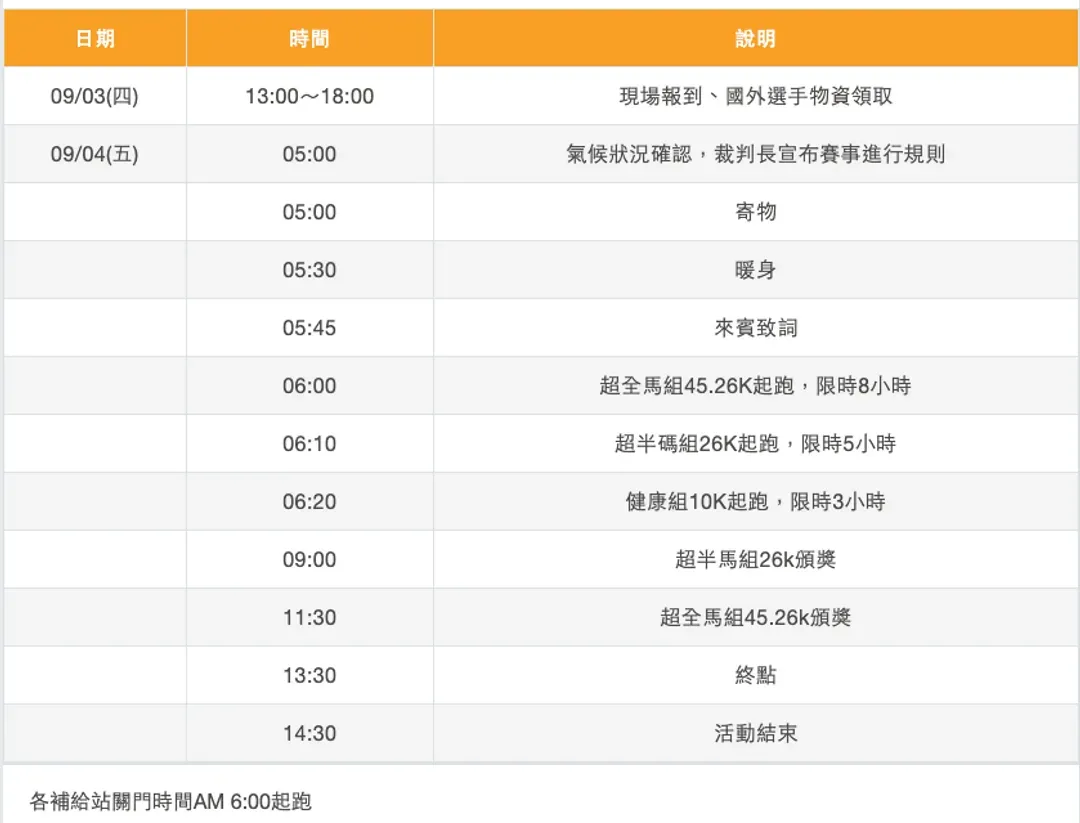Click 超半馬組26k頒獎 award entry
This screenshot has height=823, width=1080.
point(755,561)
